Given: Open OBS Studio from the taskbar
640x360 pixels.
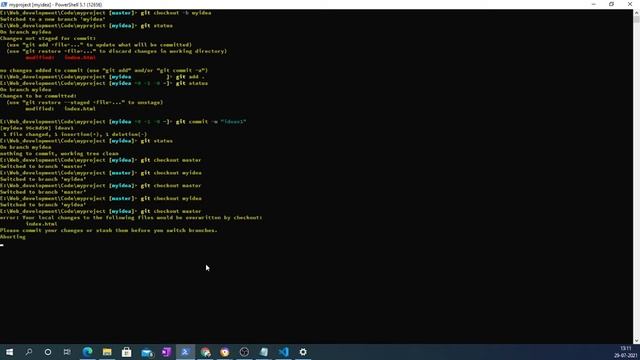Looking at the screenshot, I should tap(244, 352).
